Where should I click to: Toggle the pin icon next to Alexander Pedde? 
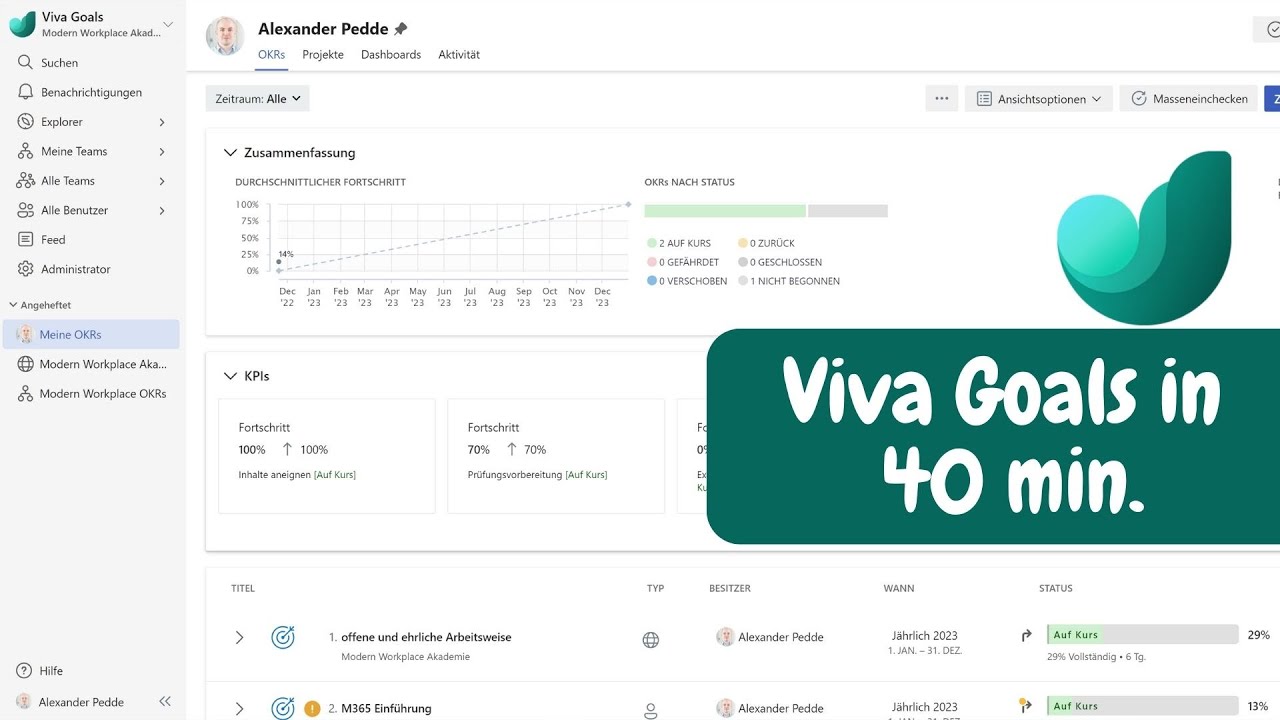click(401, 29)
